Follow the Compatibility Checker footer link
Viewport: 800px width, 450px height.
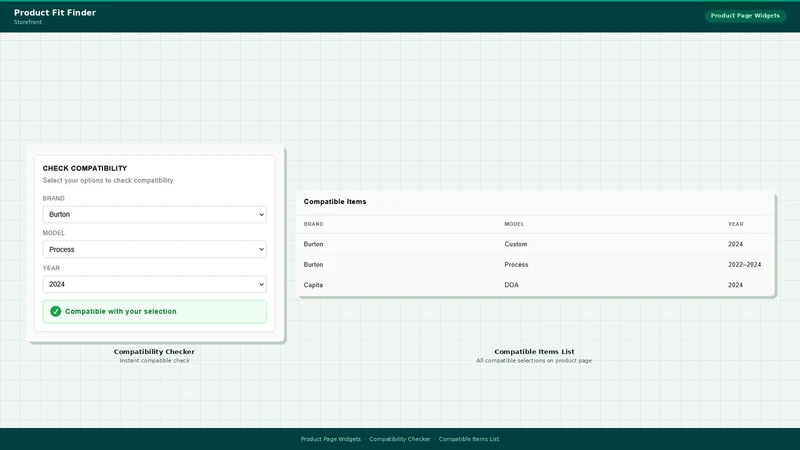click(399, 439)
